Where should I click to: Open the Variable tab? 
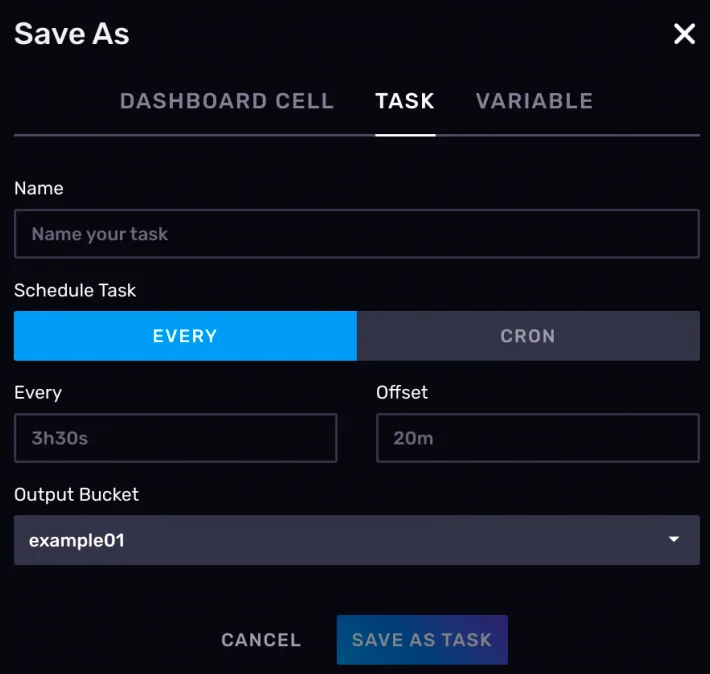click(x=534, y=101)
